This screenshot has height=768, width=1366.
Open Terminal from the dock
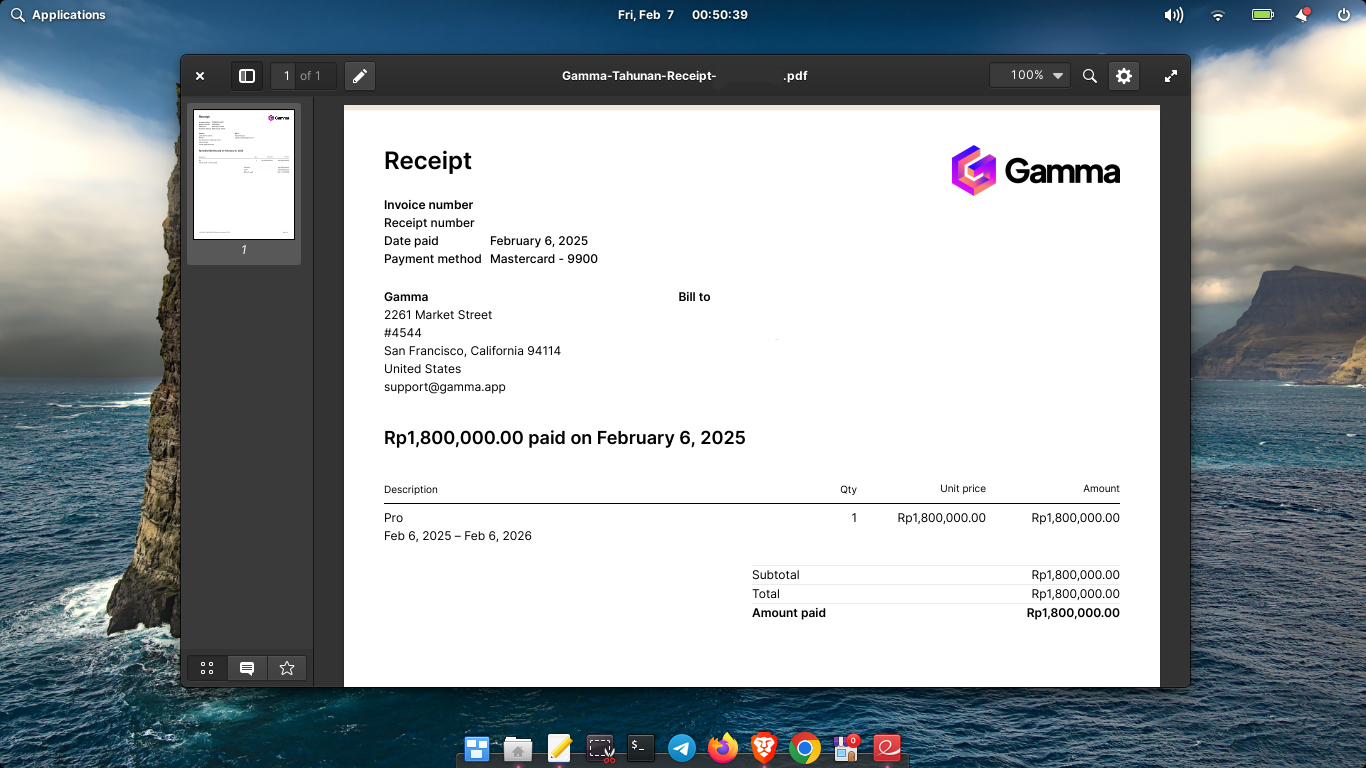(641, 747)
